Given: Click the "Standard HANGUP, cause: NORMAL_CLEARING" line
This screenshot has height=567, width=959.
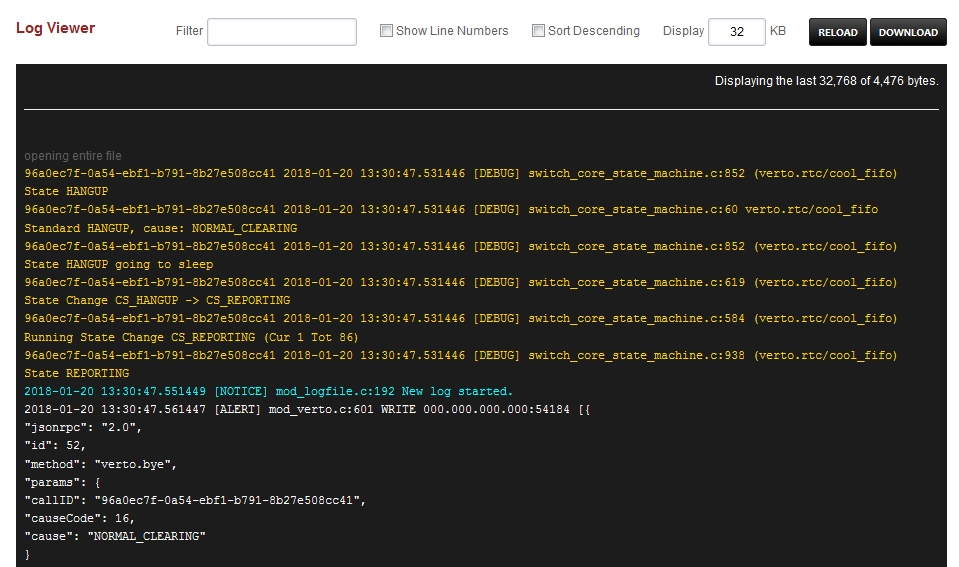Looking at the screenshot, I should tap(160, 228).
